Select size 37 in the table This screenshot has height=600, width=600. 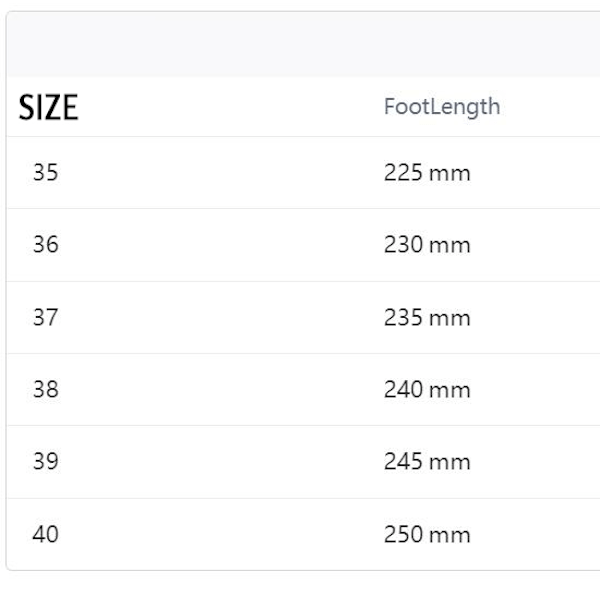(x=46, y=317)
